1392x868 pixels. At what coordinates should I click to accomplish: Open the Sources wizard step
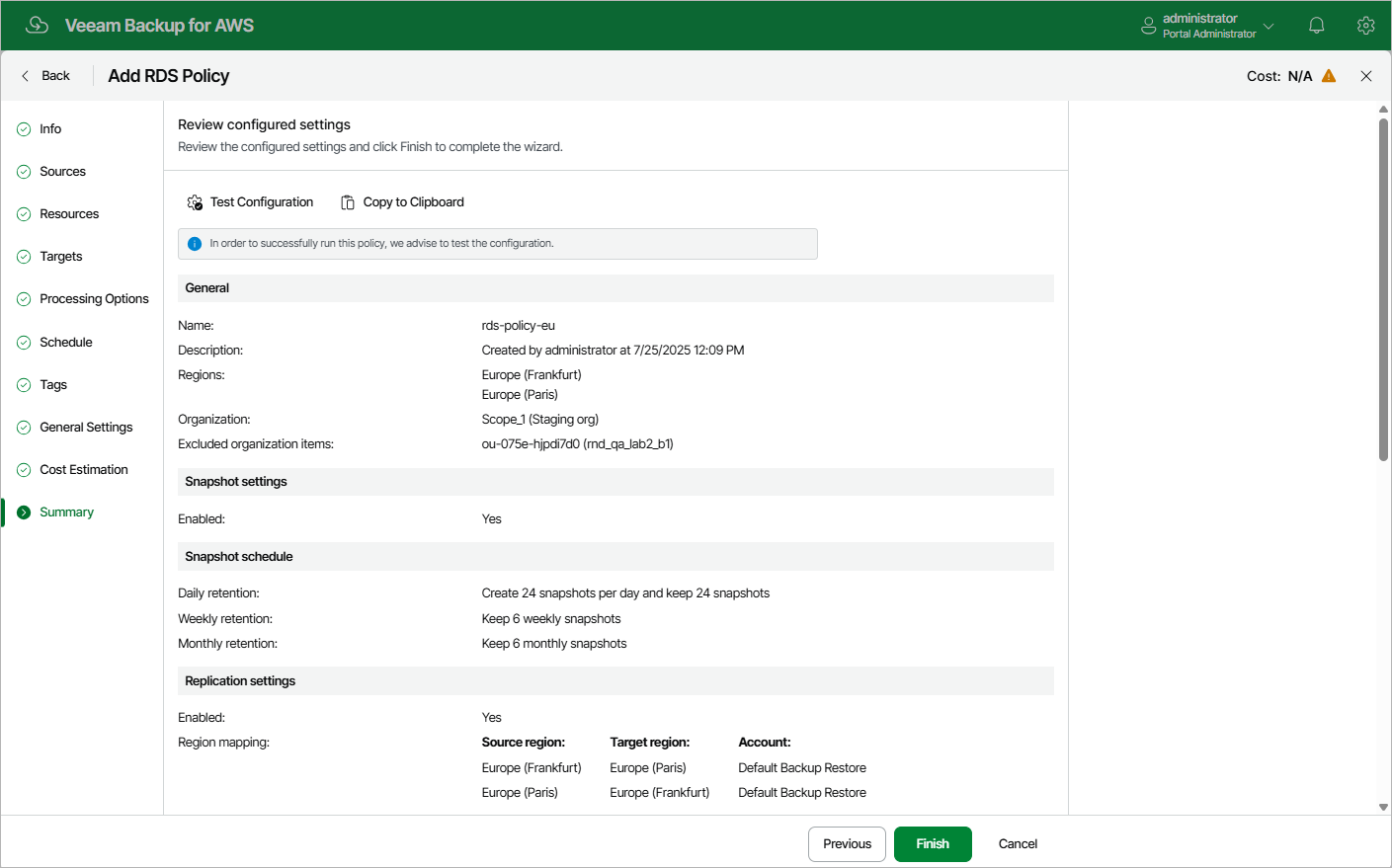[x=62, y=172]
